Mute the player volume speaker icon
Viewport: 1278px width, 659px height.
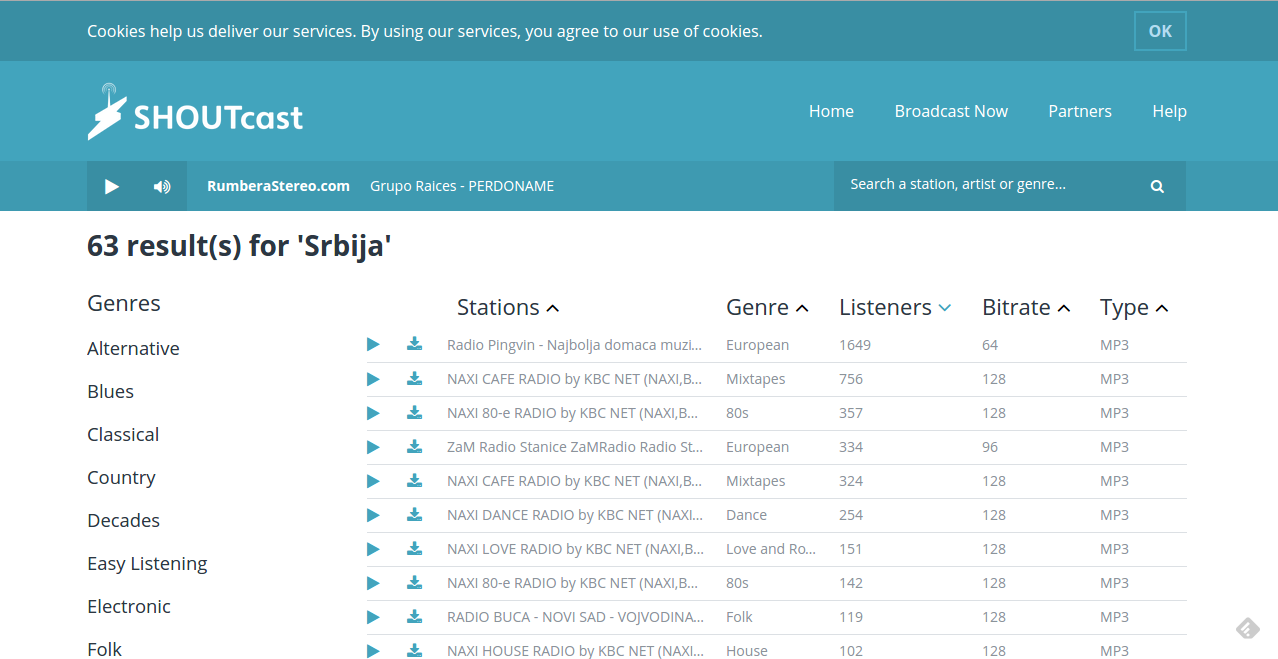pos(161,186)
